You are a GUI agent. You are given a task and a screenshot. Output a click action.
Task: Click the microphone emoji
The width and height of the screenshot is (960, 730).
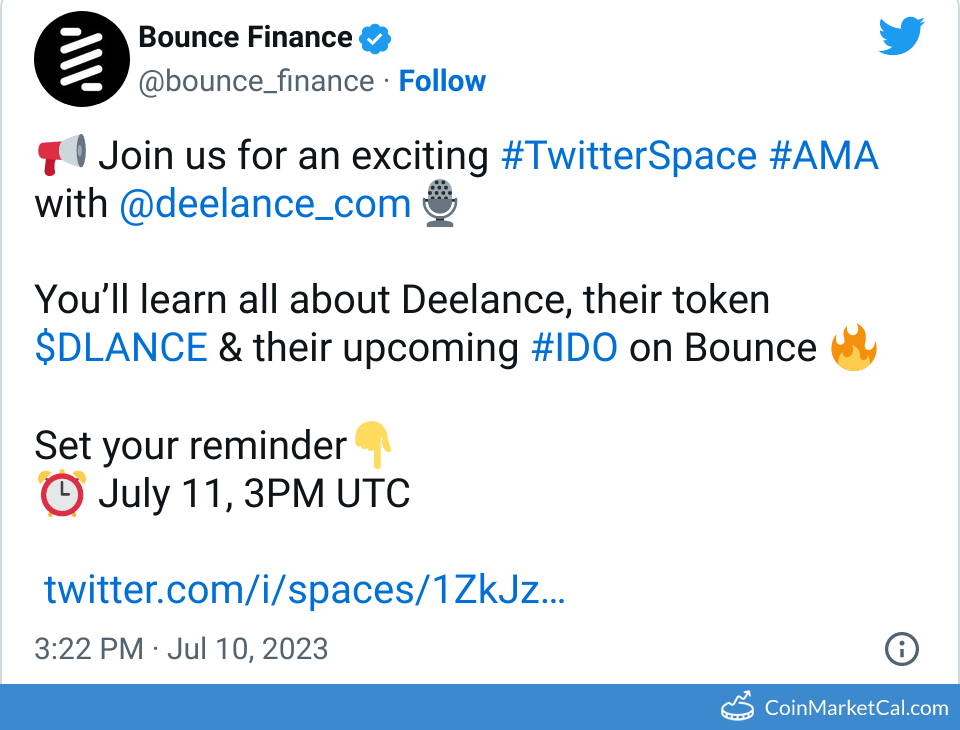[440, 204]
